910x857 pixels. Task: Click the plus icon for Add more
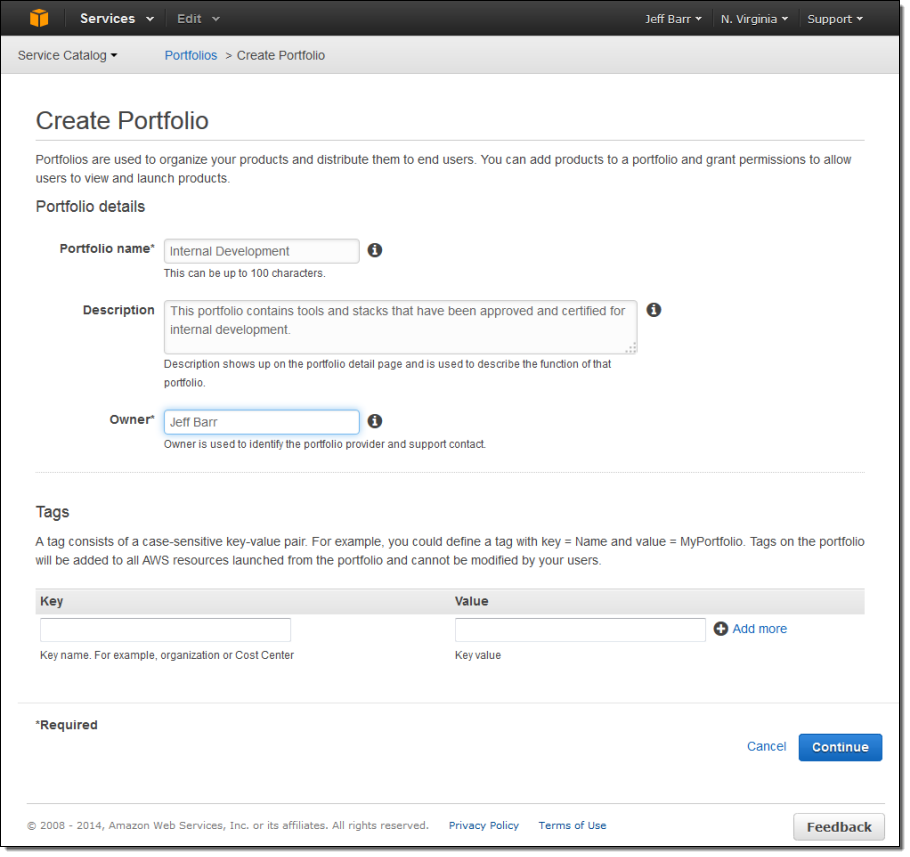pos(721,629)
